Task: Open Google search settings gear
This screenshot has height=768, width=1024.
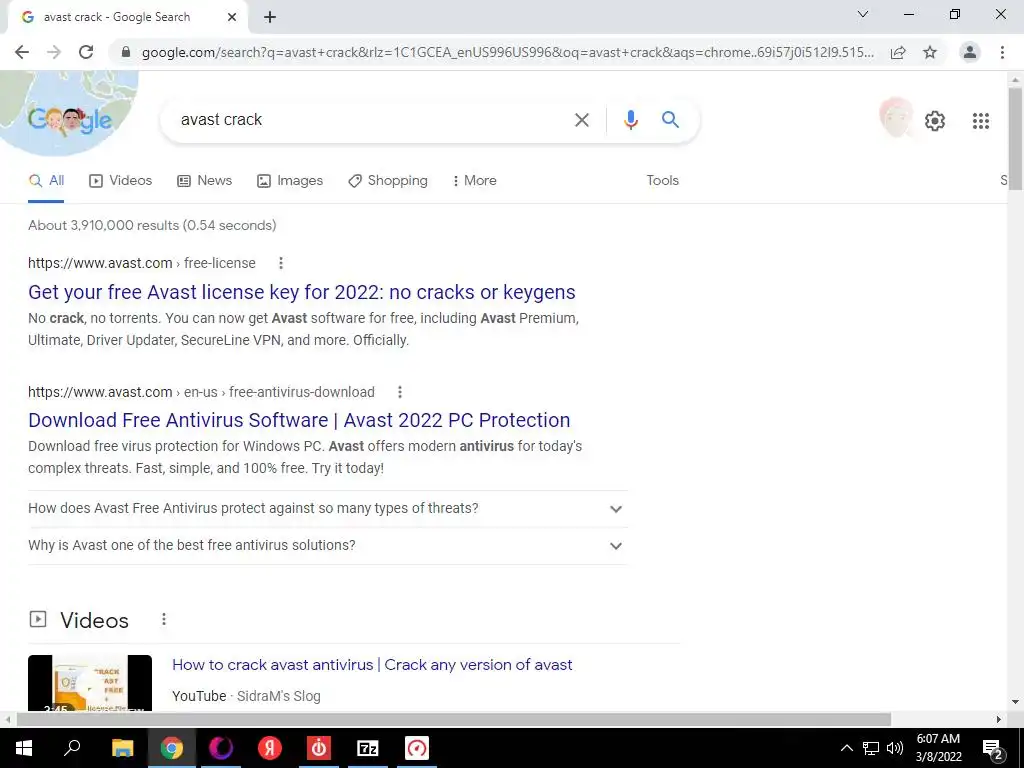Action: tap(935, 121)
